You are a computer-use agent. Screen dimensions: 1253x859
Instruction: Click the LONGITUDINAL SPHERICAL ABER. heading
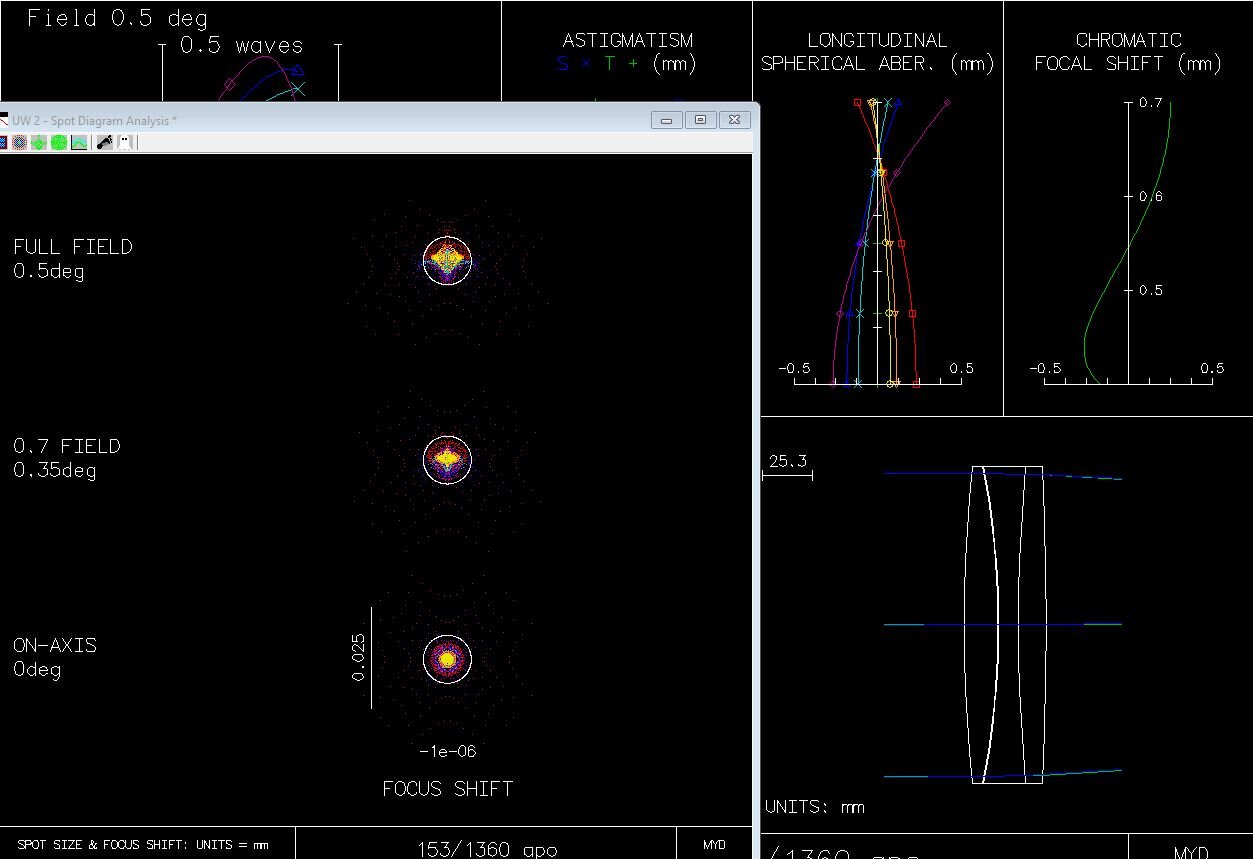click(x=877, y=52)
